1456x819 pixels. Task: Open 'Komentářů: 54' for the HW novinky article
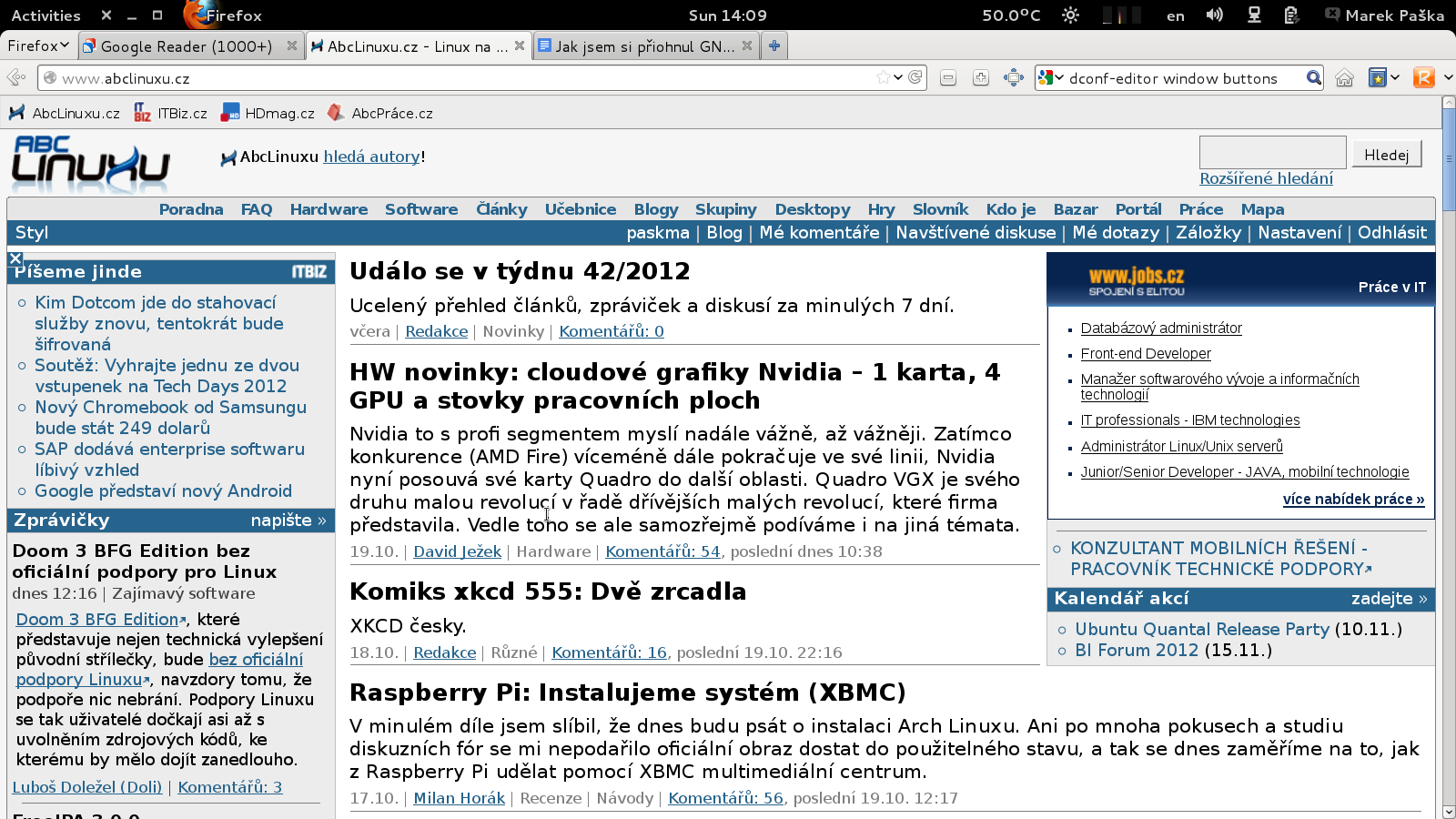pyautogui.click(x=662, y=551)
